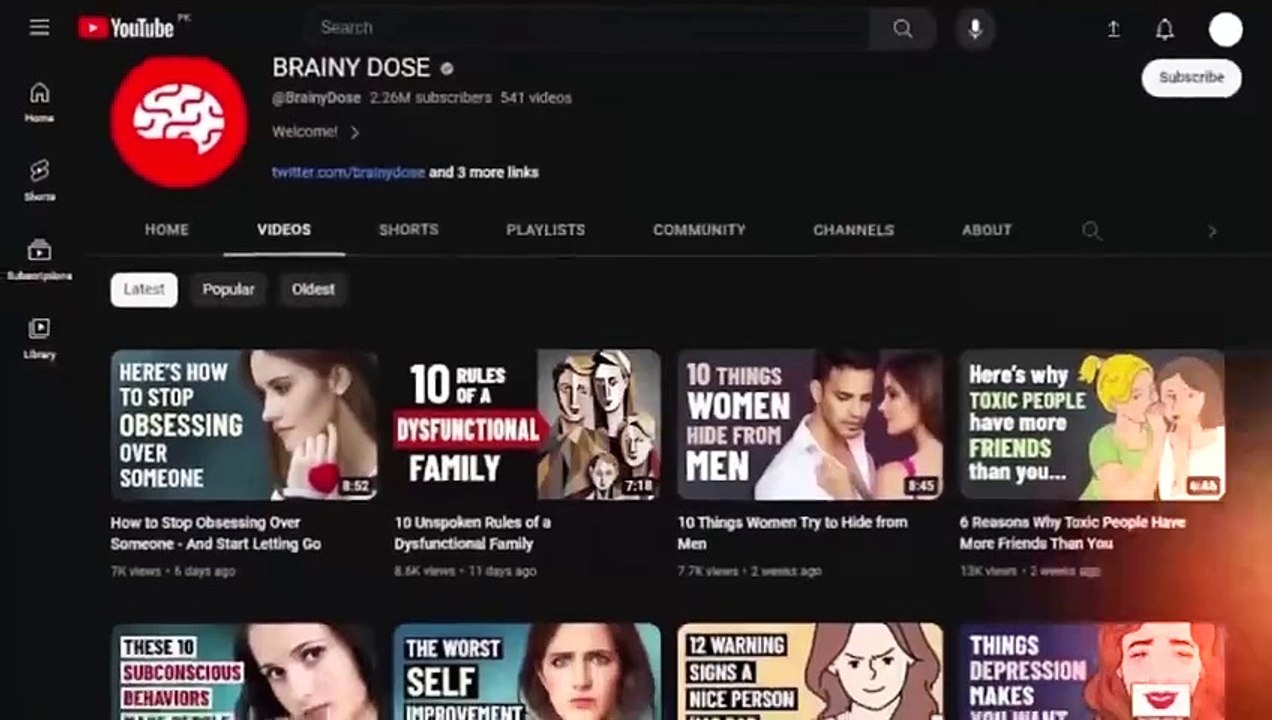This screenshot has width=1272, height=720.
Task: Click the '541 videos' count text
Action: pos(536,98)
